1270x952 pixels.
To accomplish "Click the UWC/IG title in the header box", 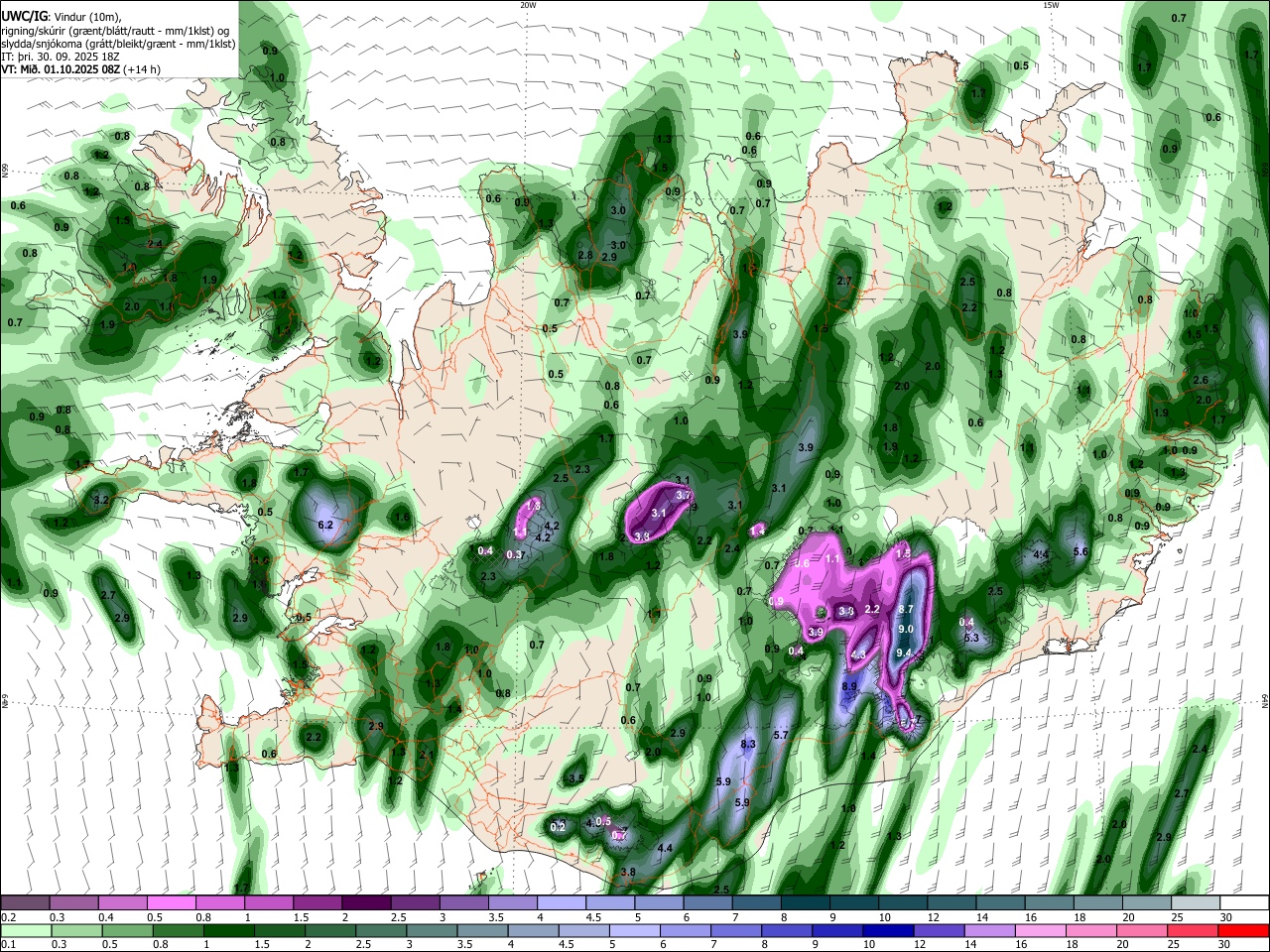I will click(24, 16).
